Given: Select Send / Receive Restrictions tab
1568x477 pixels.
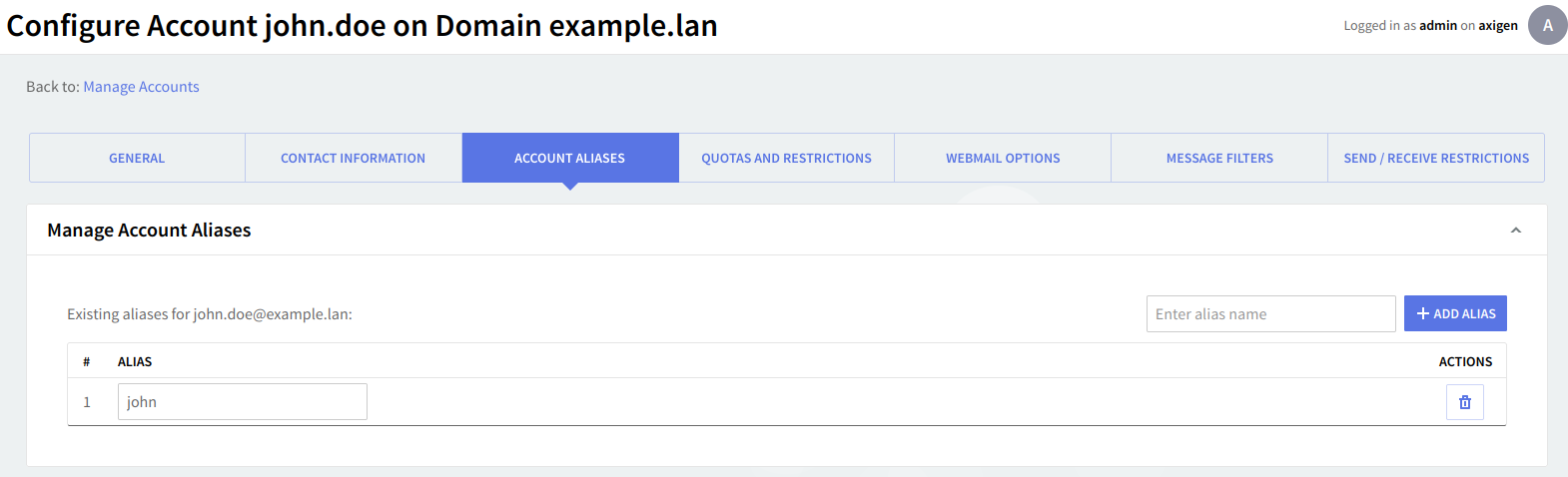Looking at the screenshot, I should [1436, 158].
